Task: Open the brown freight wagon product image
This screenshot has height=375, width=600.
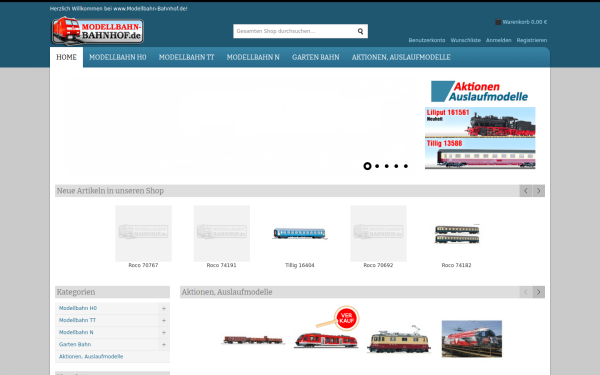Action: pyautogui.click(x=253, y=339)
